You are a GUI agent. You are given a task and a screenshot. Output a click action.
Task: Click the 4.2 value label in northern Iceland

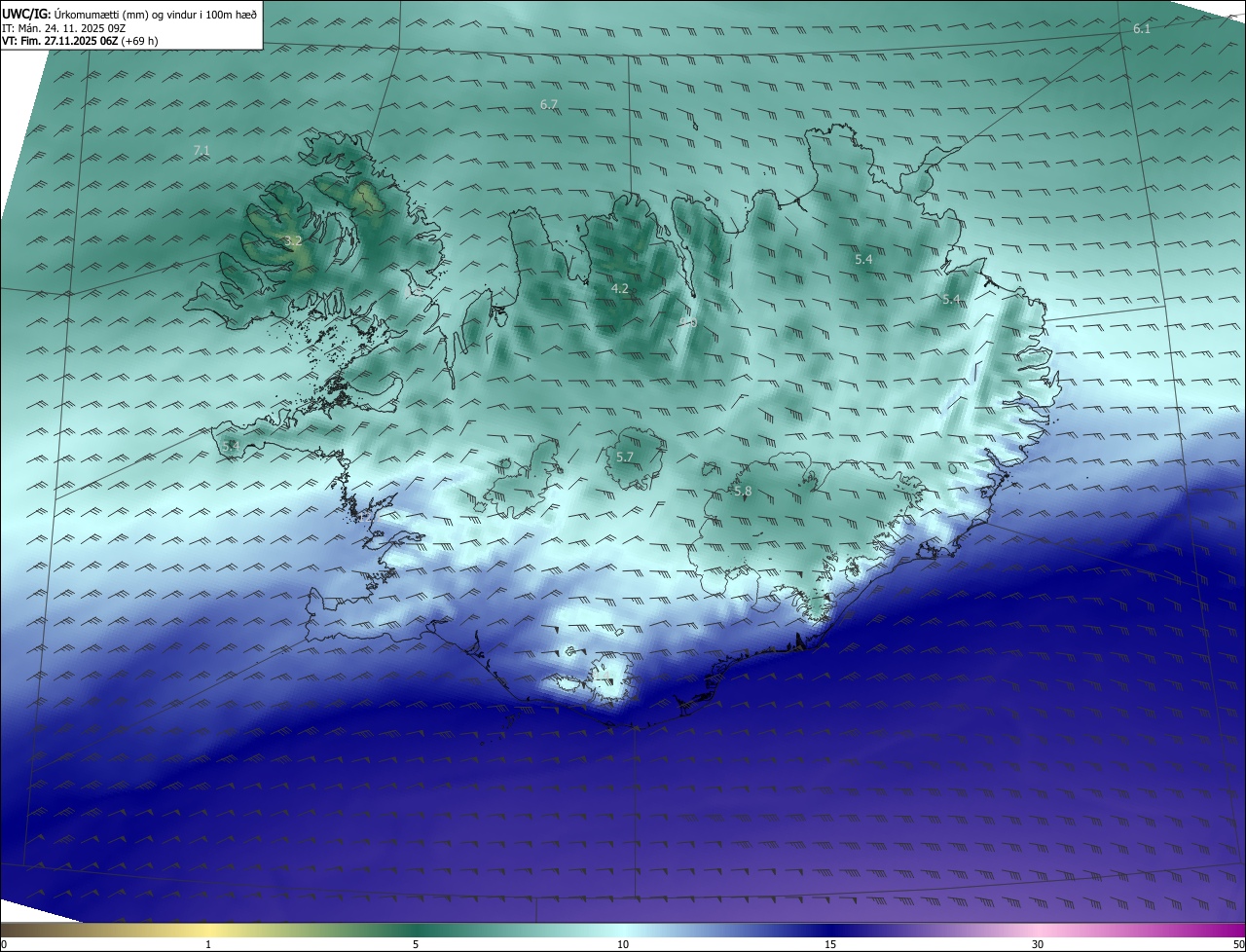(619, 288)
